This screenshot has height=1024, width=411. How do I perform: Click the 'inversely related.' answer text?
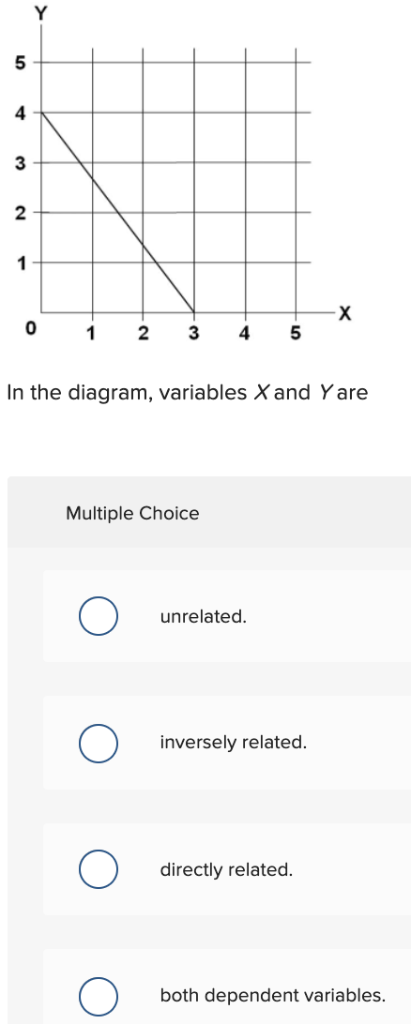(x=234, y=743)
